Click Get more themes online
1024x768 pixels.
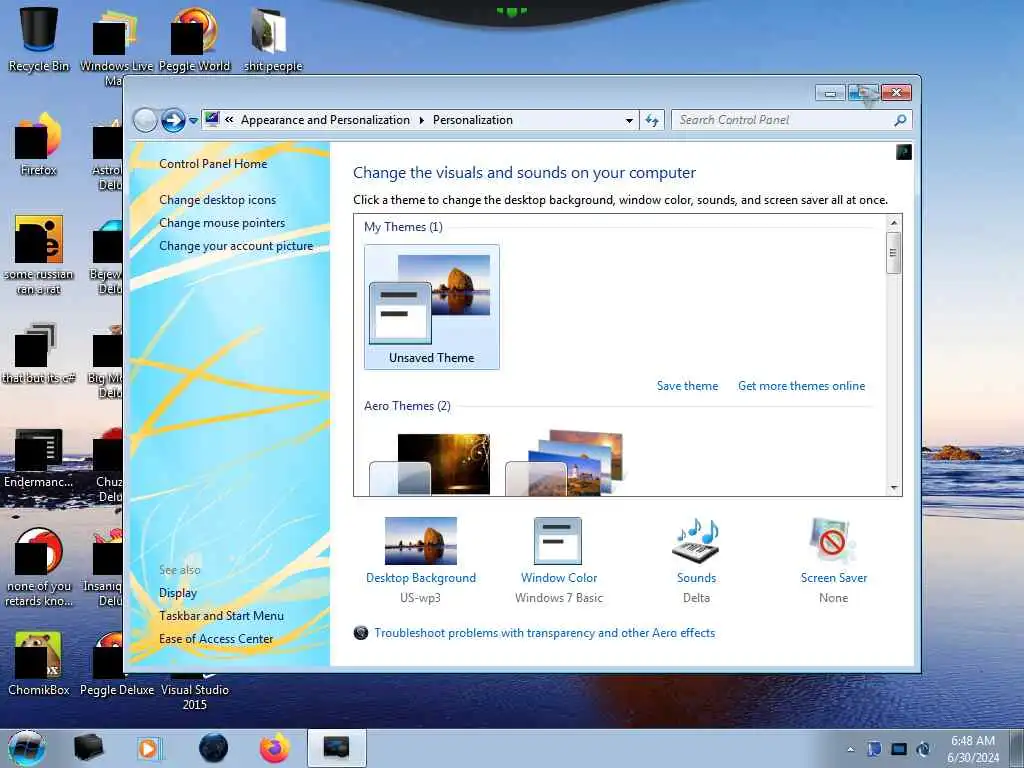(x=801, y=386)
